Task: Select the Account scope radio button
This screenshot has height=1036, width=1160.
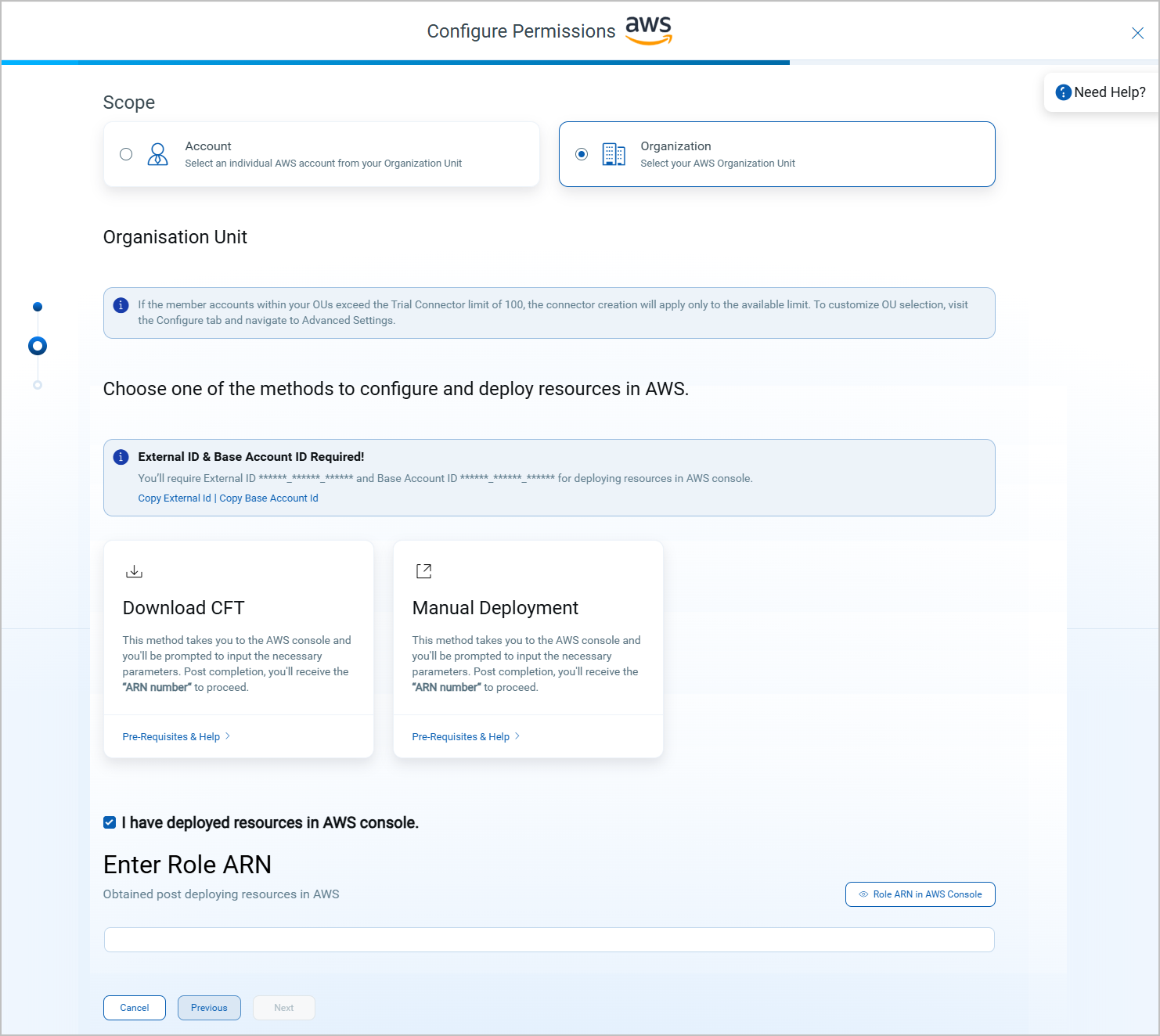Action: tap(126, 154)
